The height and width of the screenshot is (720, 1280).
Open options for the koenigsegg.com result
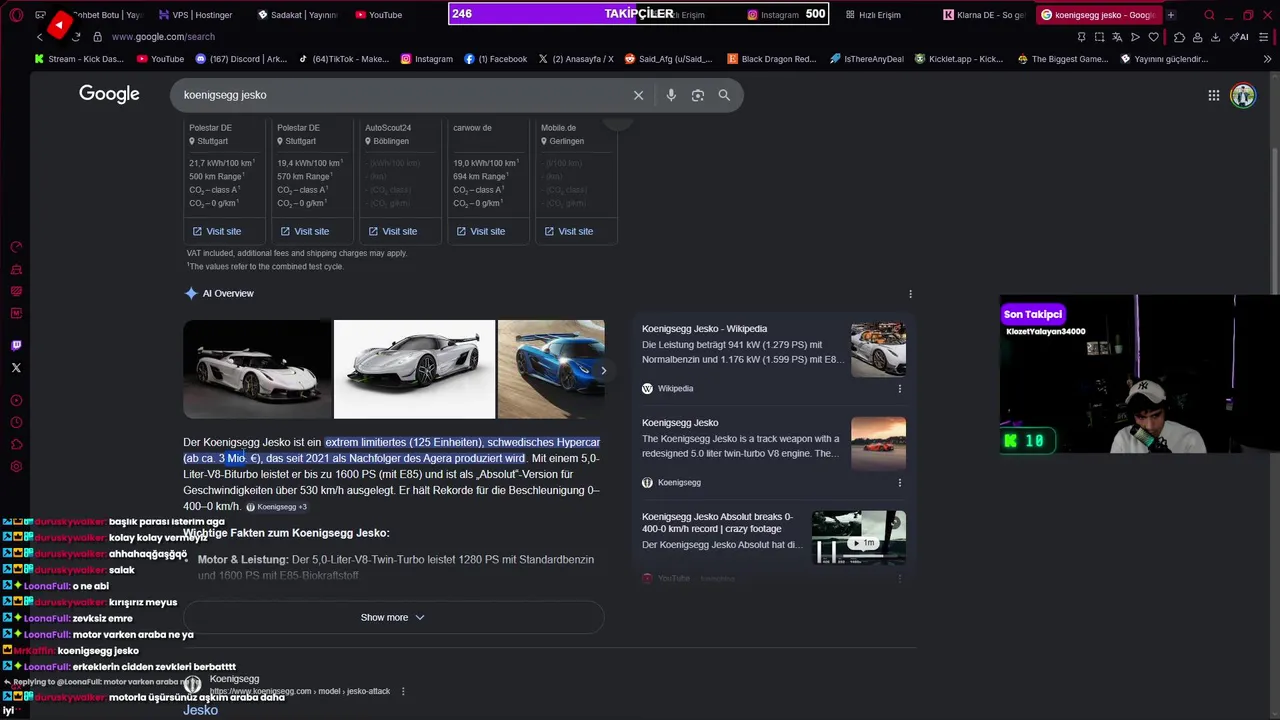403,691
